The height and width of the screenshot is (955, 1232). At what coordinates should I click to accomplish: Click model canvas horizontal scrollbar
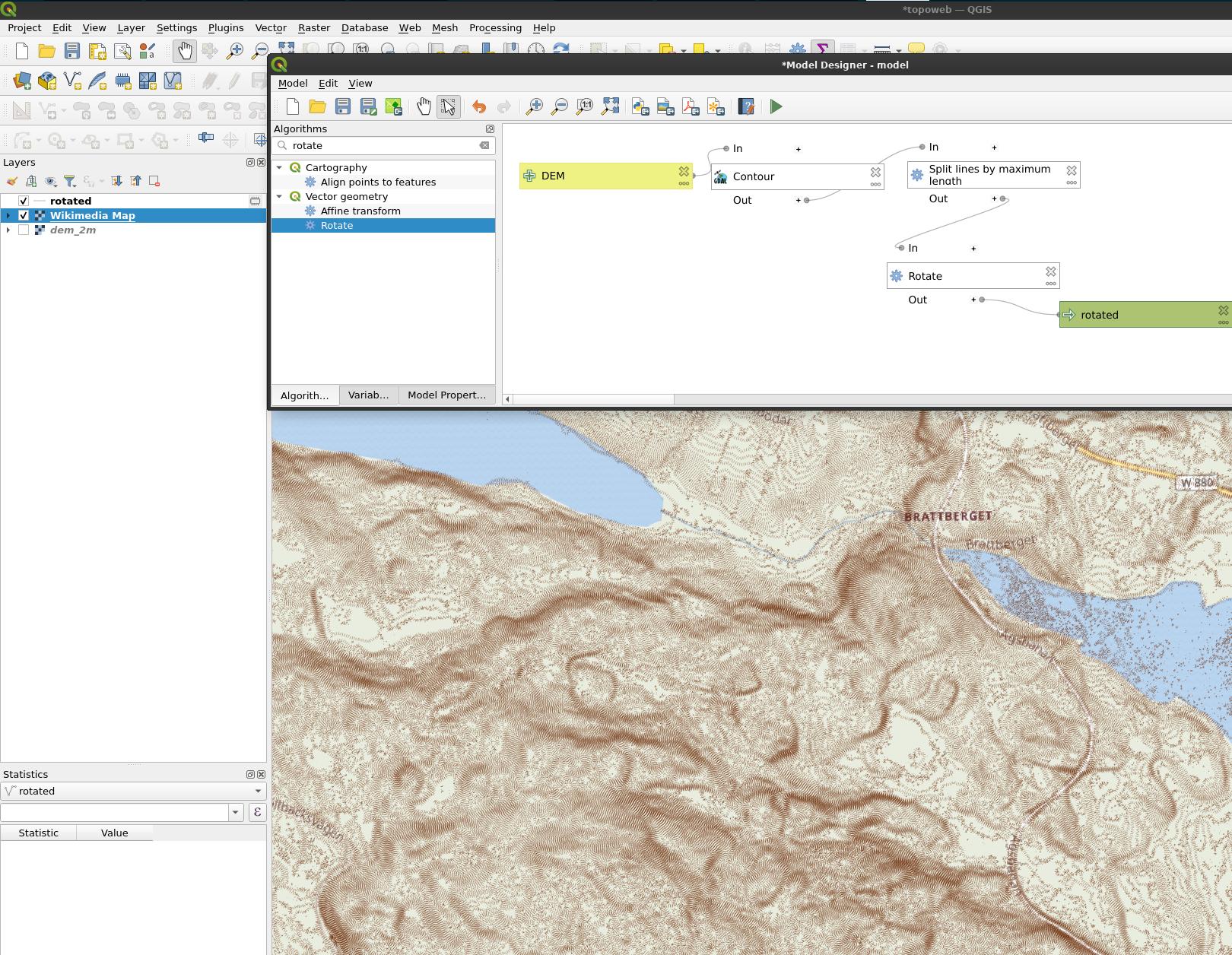[593, 399]
